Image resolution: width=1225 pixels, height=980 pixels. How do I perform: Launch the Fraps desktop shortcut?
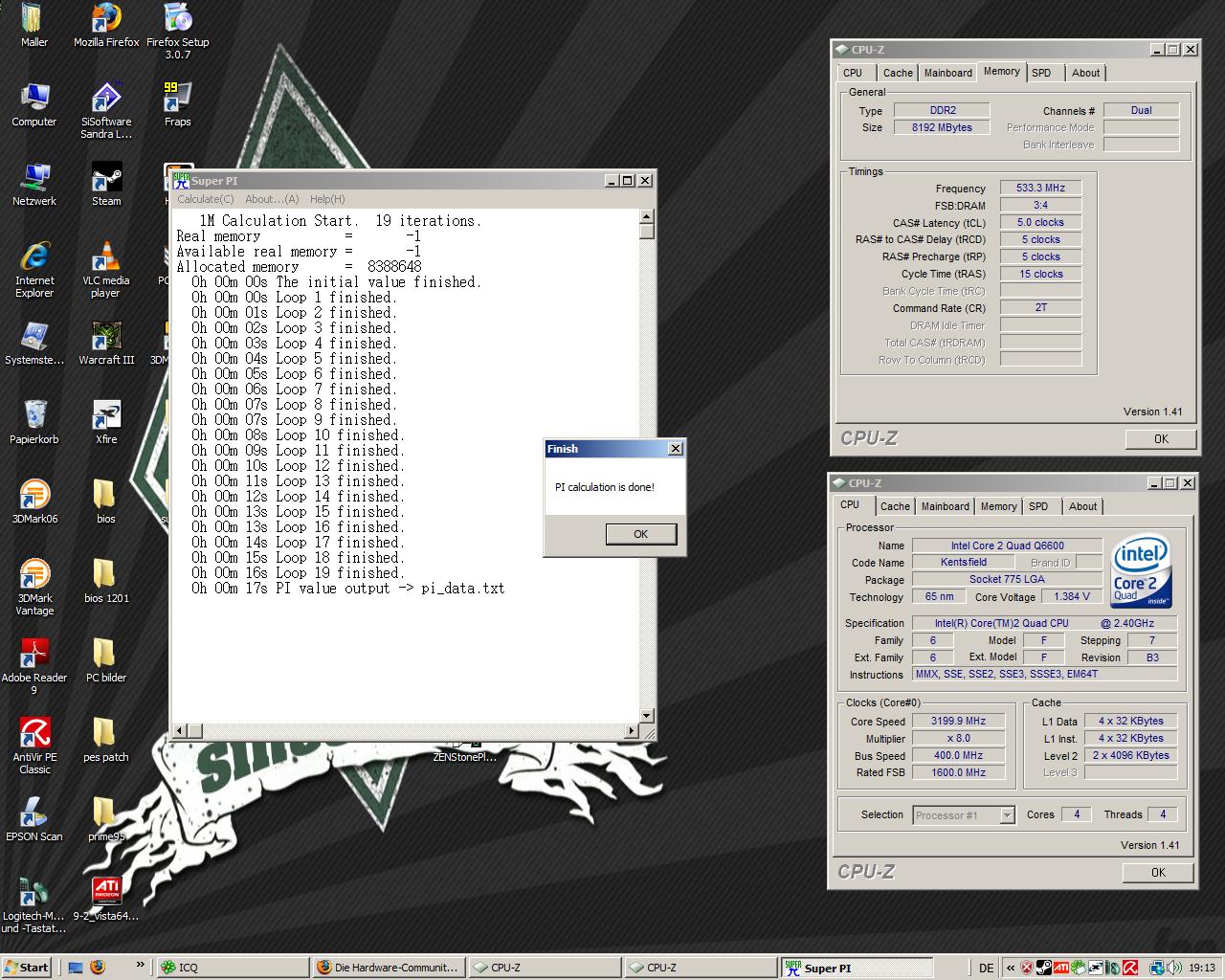pyautogui.click(x=178, y=105)
